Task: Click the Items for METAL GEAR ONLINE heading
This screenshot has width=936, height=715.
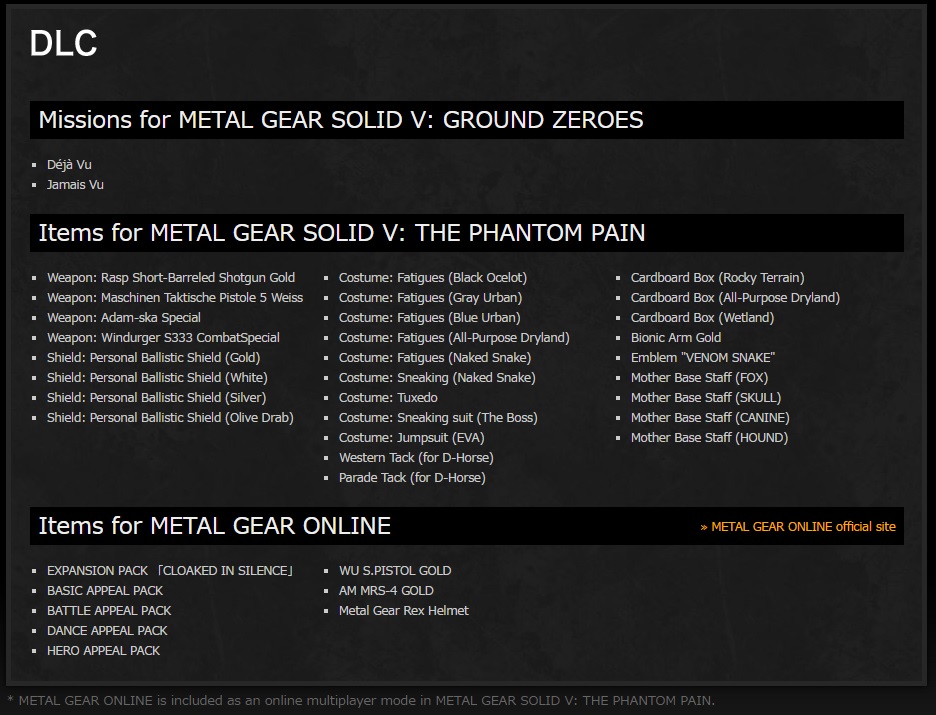Action: 215,526
